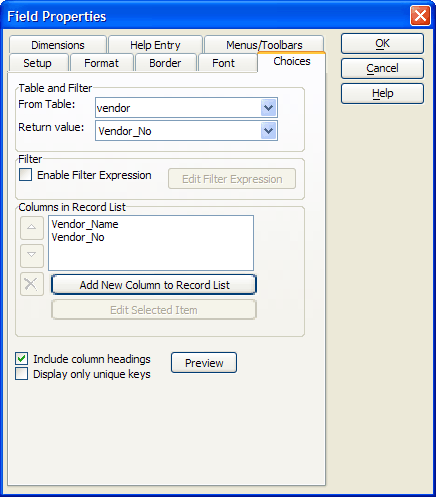Open the Dimensions tab

click(58, 44)
